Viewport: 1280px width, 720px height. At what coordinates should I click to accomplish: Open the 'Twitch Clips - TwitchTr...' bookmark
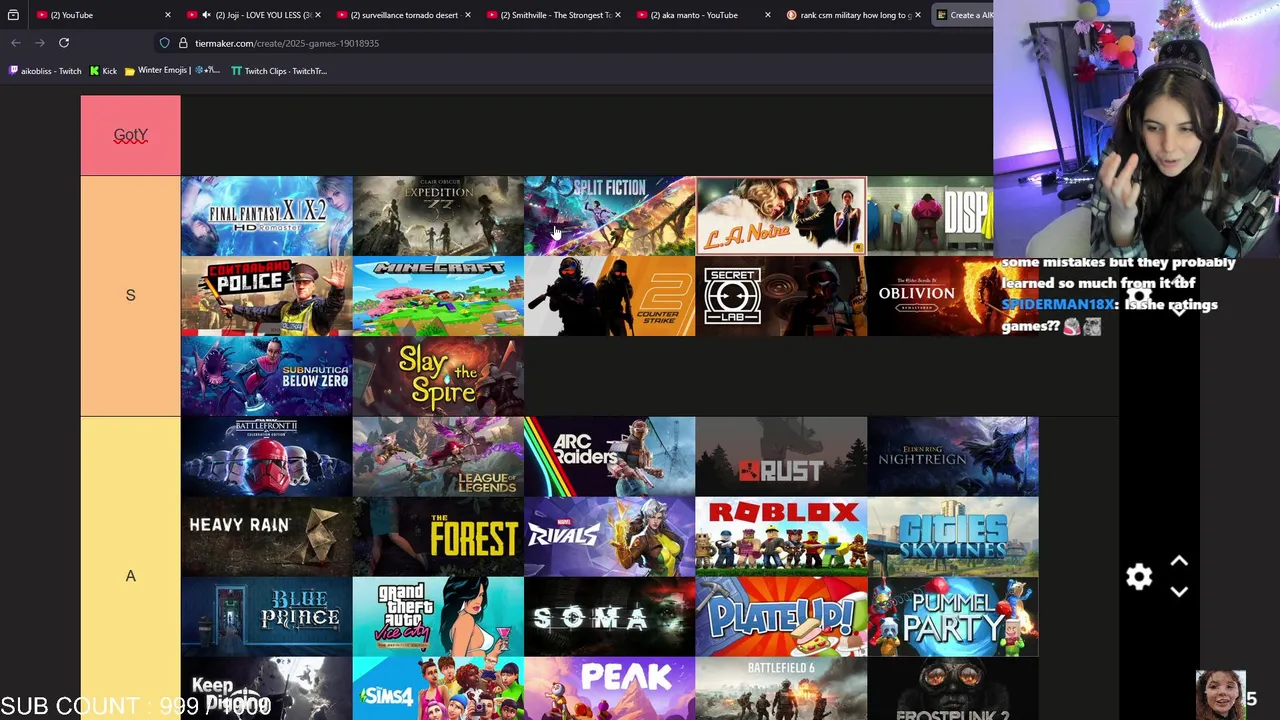coord(279,71)
